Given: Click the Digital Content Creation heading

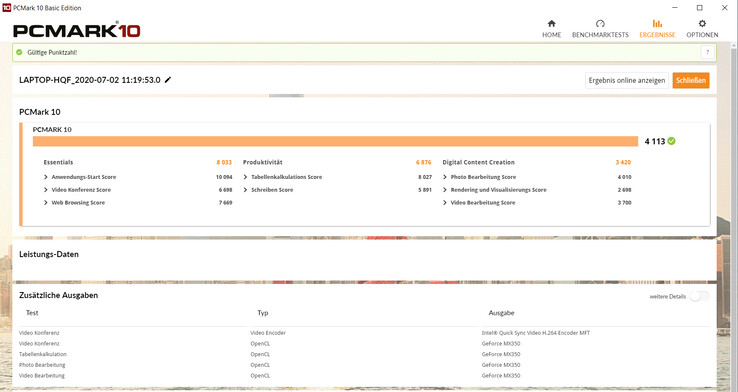Looking at the screenshot, I should [478, 162].
